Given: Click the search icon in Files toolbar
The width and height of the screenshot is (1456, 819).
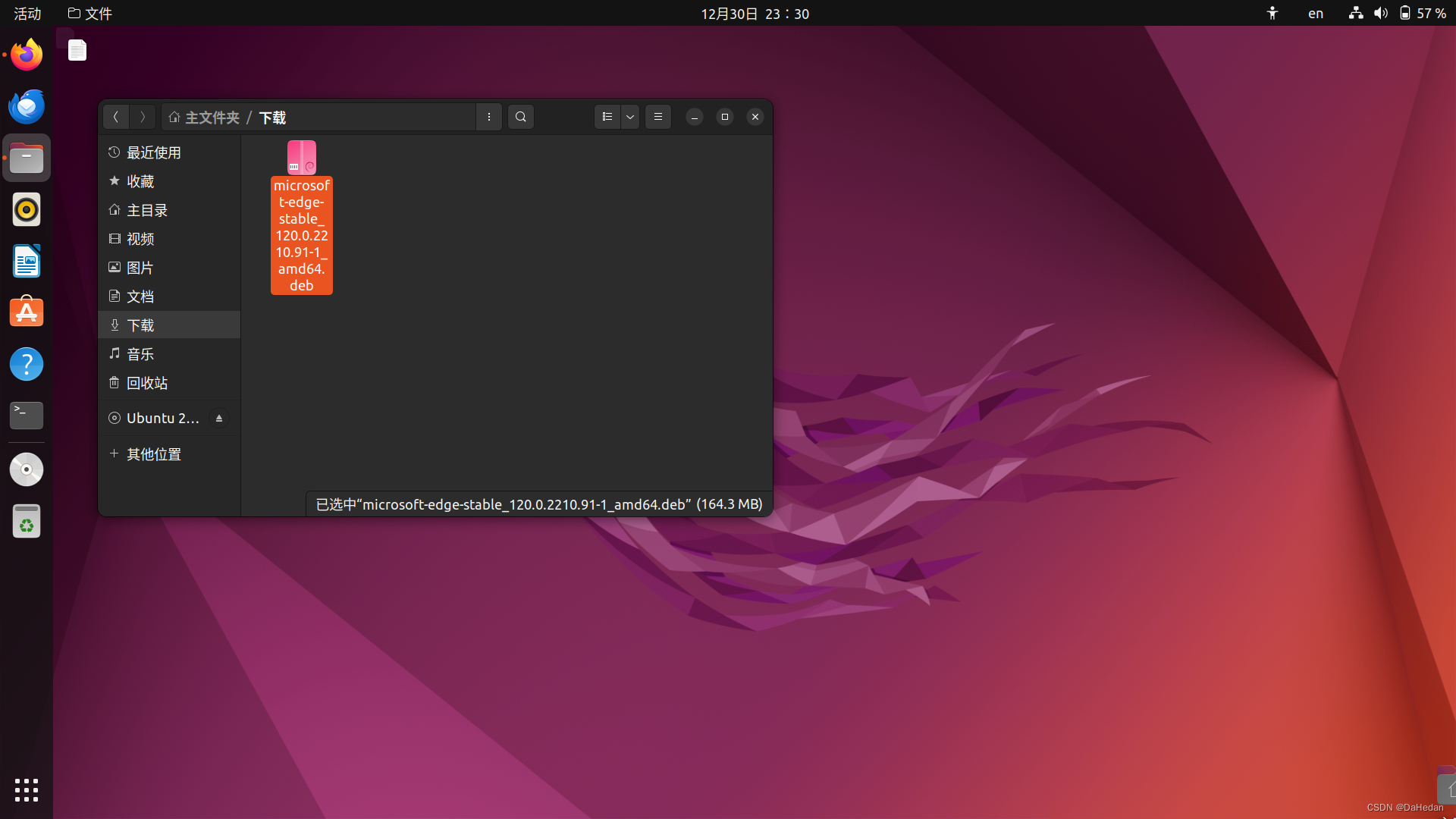Looking at the screenshot, I should pyautogui.click(x=520, y=117).
